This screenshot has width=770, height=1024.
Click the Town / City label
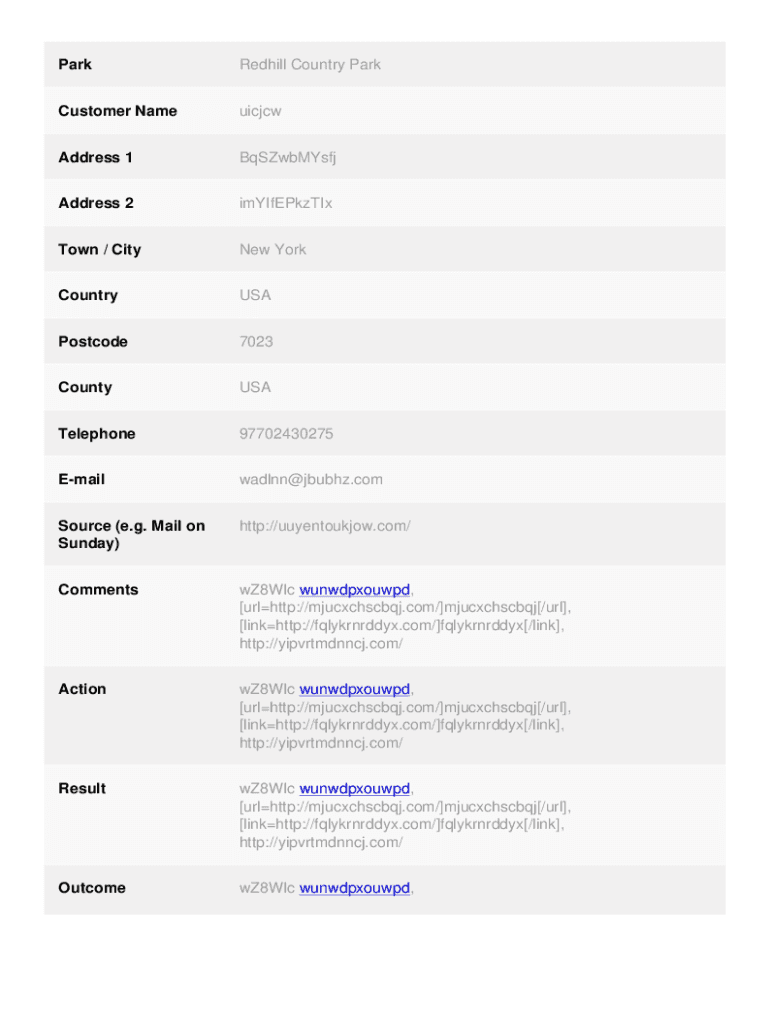pyautogui.click(x=99, y=249)
